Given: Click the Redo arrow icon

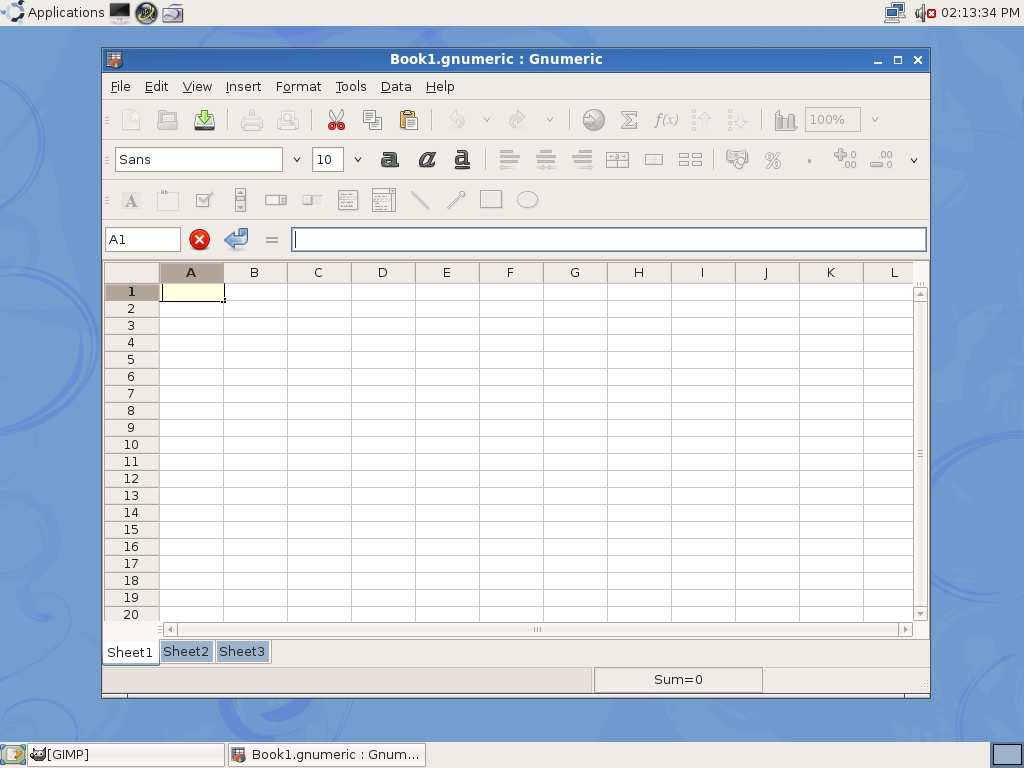Looking at the screenshot, I should coord(517,120).
